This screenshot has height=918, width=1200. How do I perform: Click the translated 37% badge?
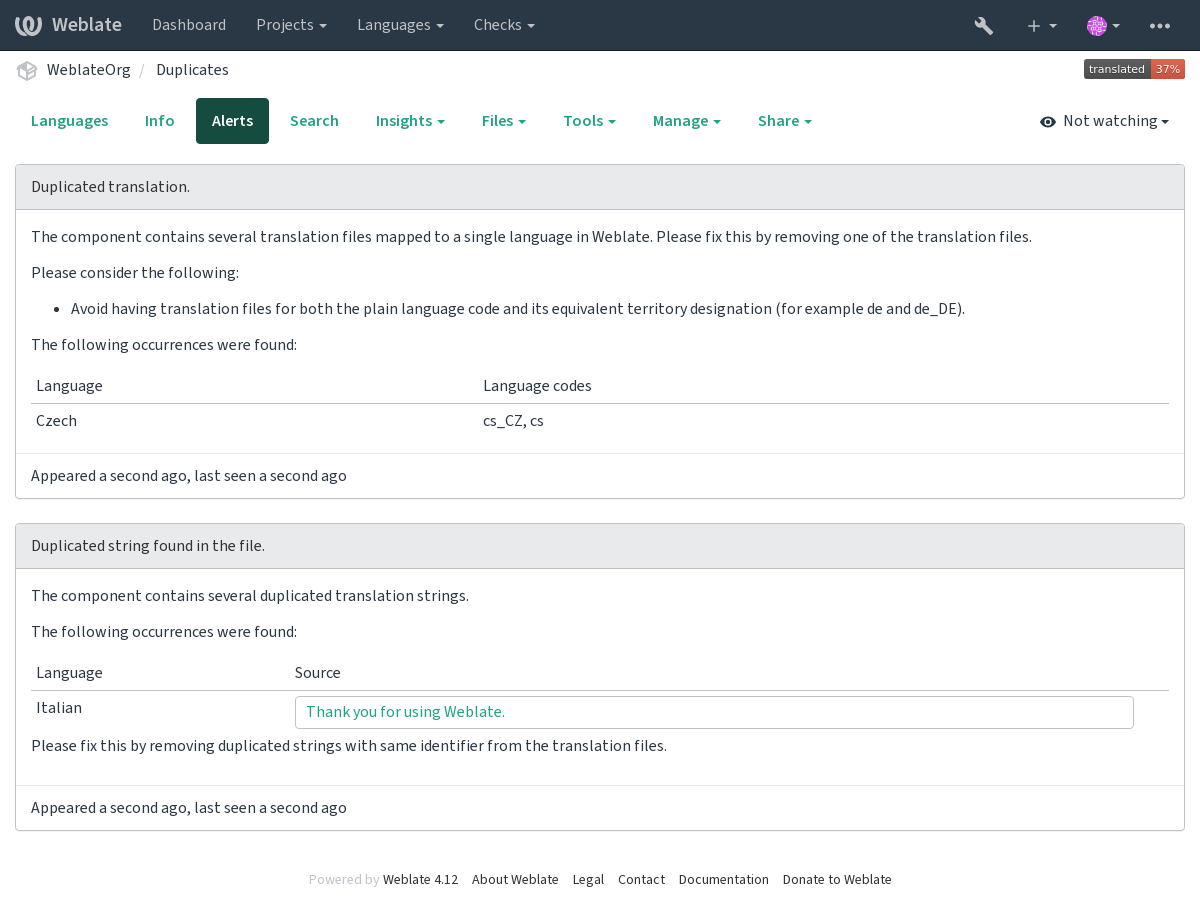1134,69
